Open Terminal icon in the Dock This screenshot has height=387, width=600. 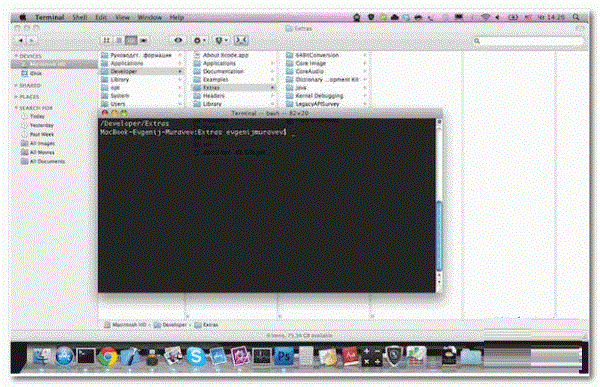click(x=86, y=356)
